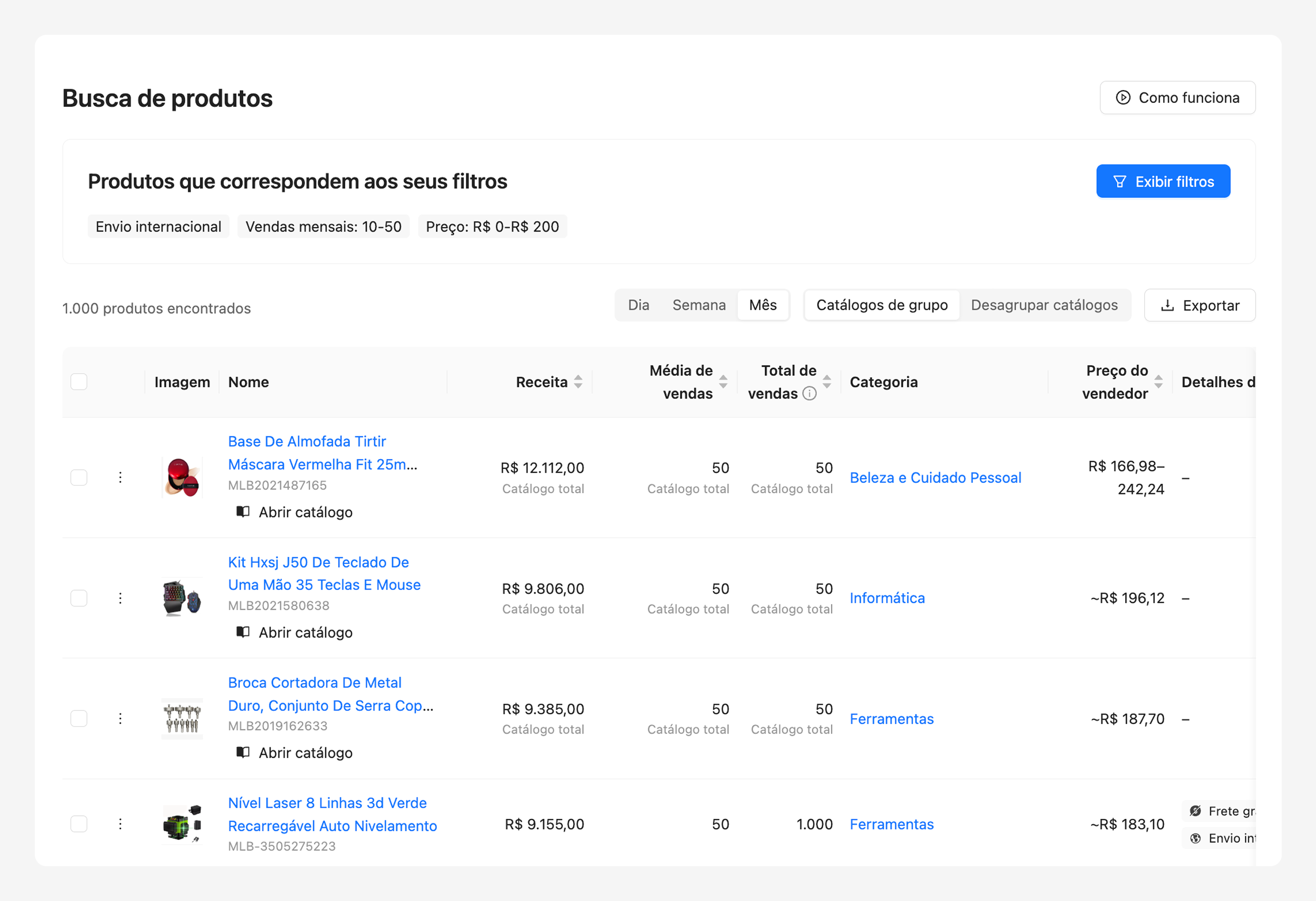Toggle the select-all checkbox in table header
The width and height of the screenshot is (1316, 901).
tap(79, 382)
